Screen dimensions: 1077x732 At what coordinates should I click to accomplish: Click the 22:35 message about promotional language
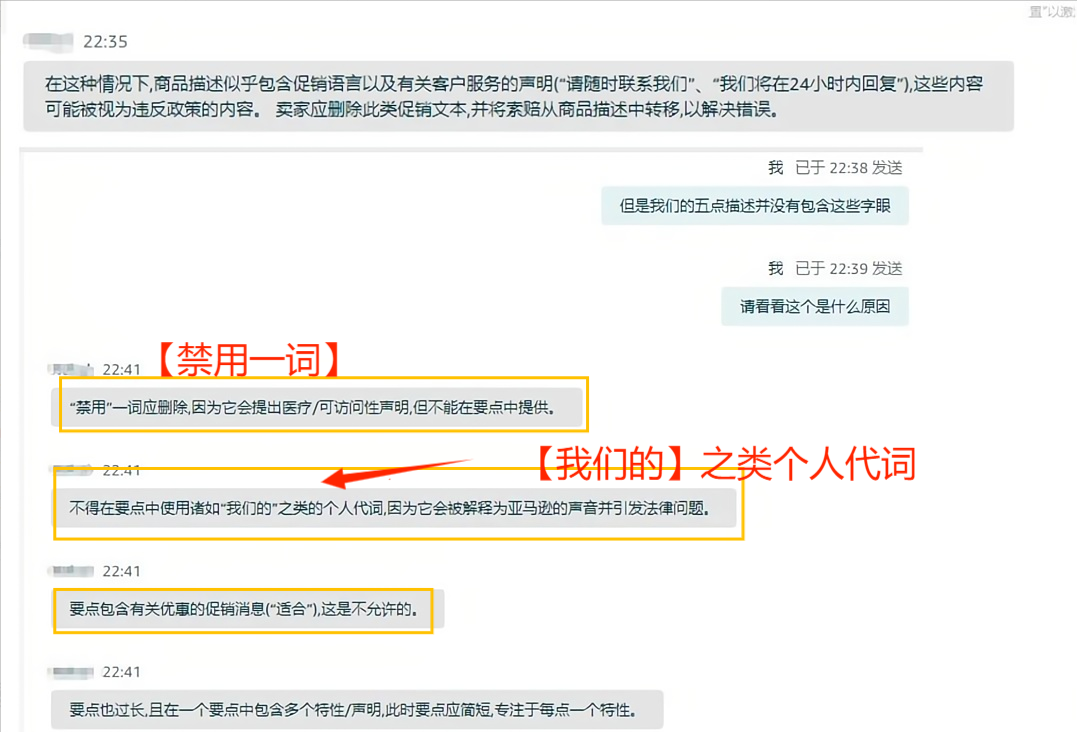519,96
